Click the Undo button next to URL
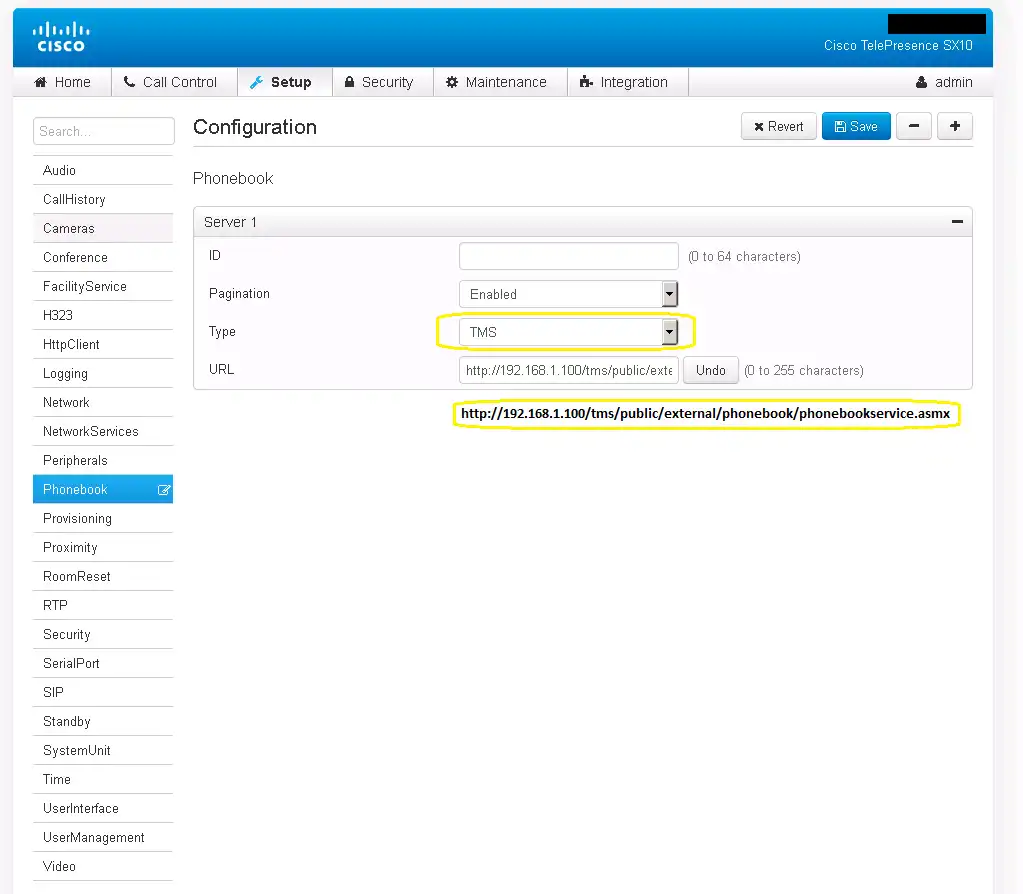 click(x=710, y=370)
